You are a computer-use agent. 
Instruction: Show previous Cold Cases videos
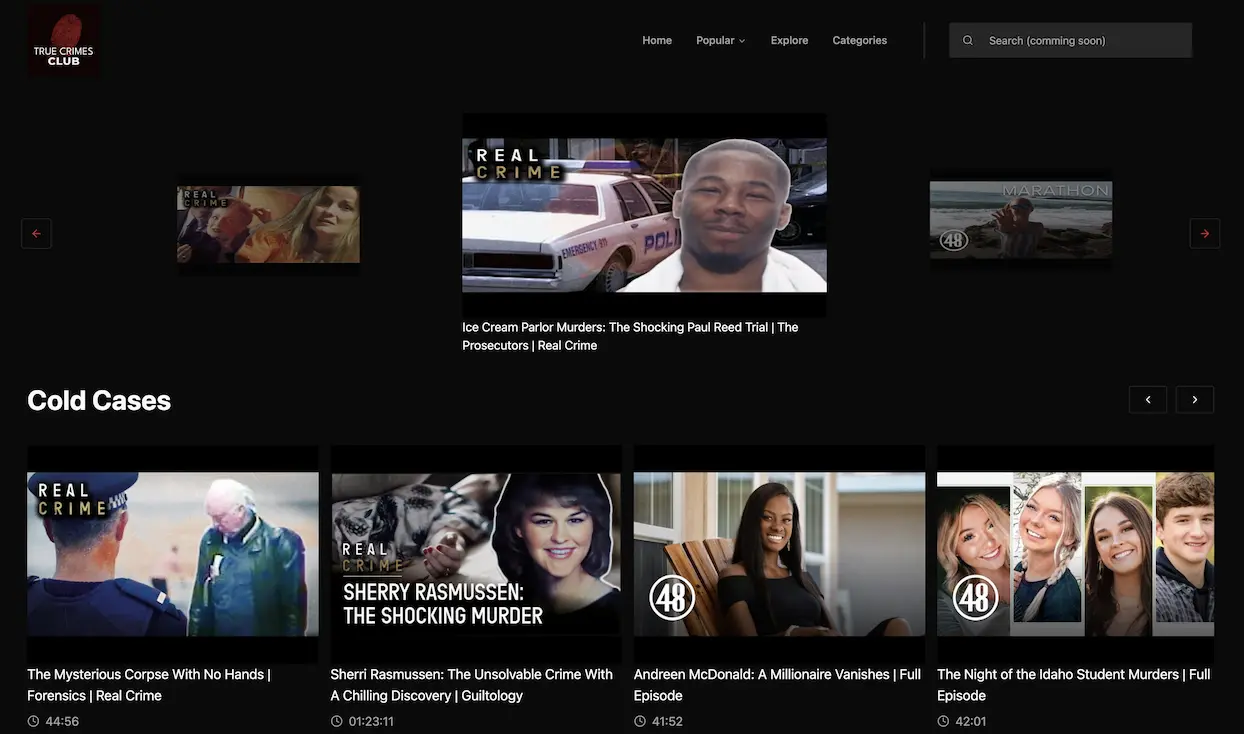[x=1148, y=400]
